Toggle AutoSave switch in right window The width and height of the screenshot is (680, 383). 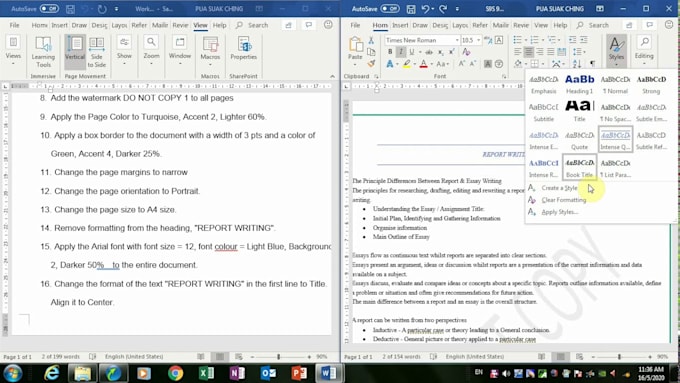click(x=390, y=9)
